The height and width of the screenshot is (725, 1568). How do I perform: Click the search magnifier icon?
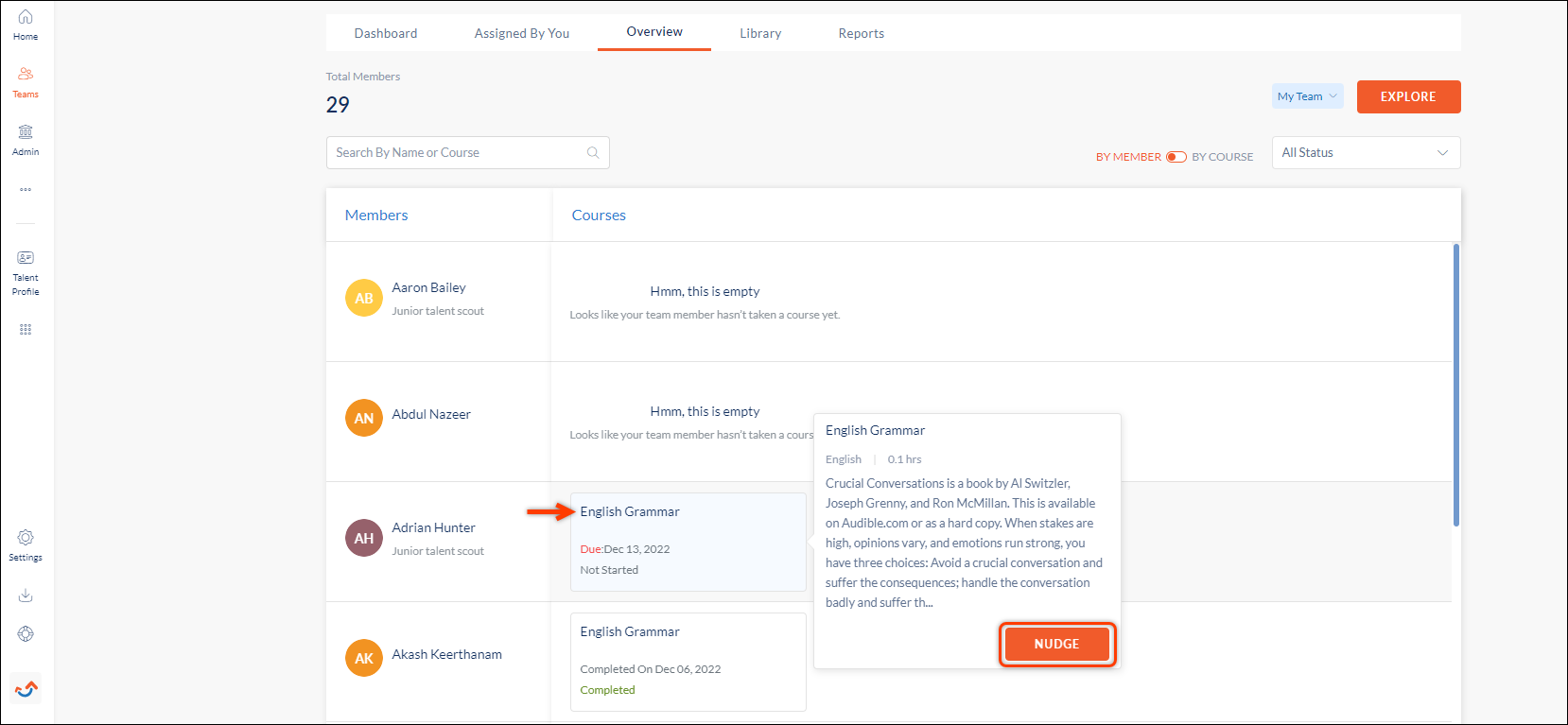coord(593,152)
